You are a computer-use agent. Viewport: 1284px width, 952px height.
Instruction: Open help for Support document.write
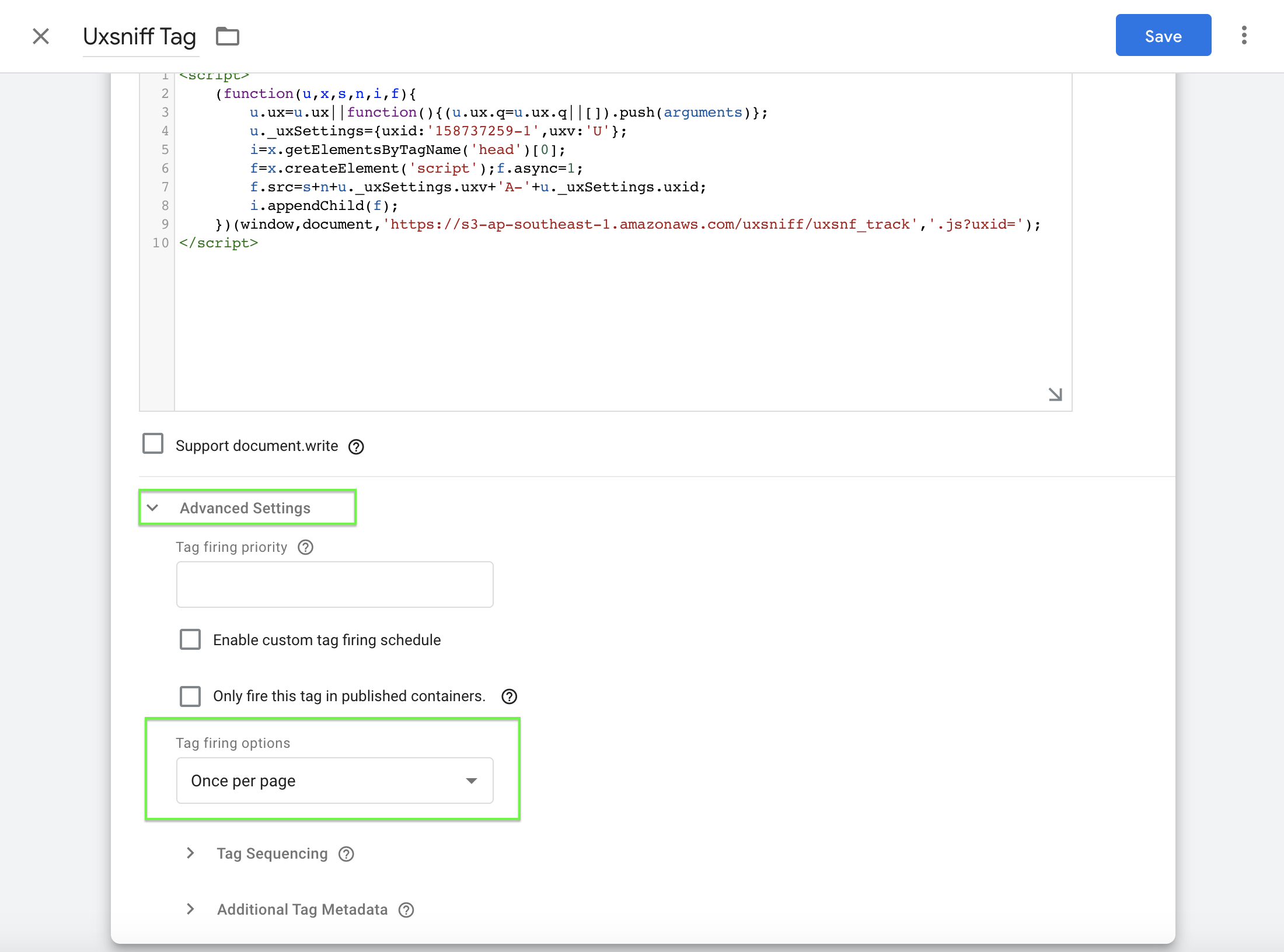coord(356,447)
